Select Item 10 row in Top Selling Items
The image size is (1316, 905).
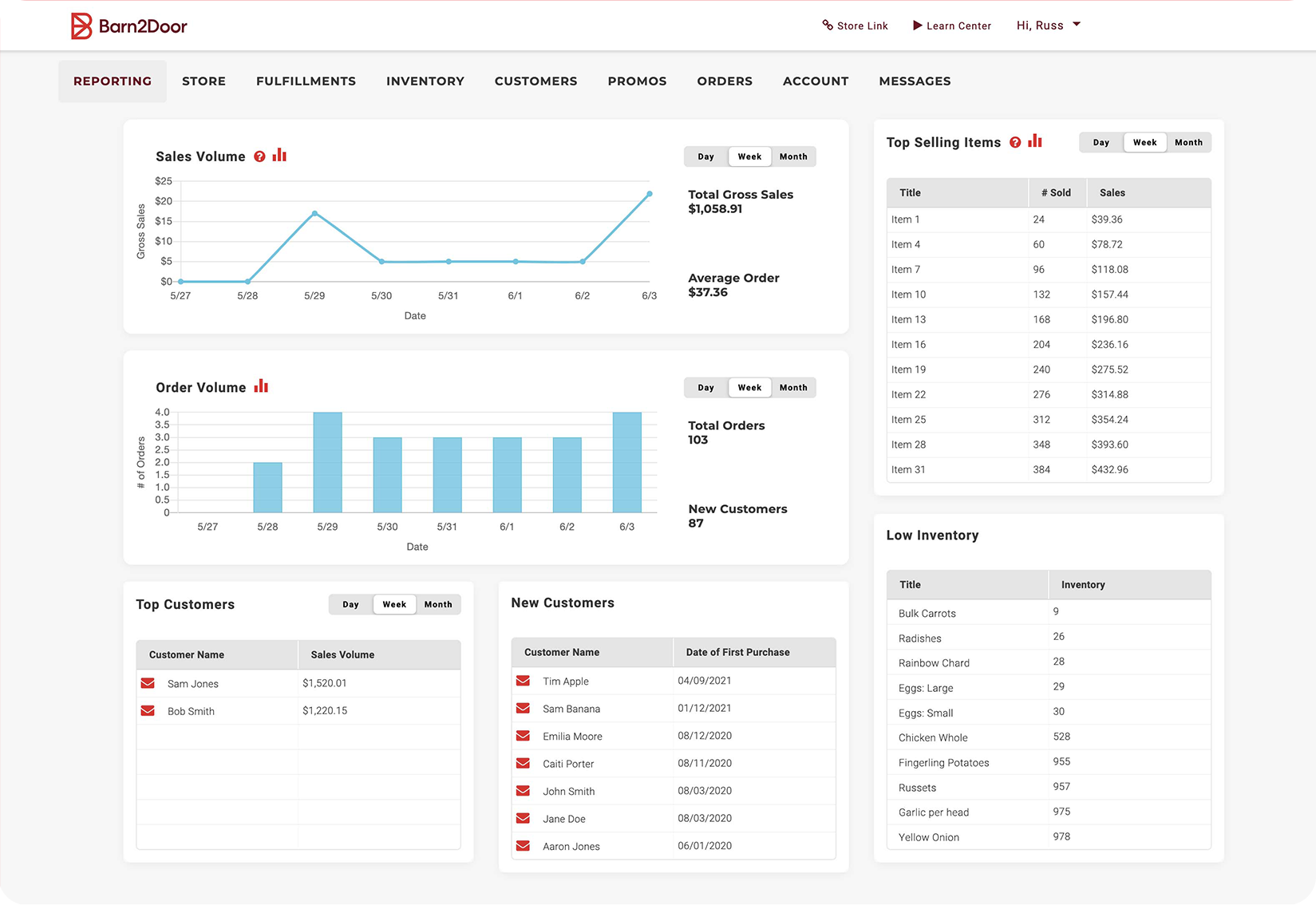point(1049,294)
